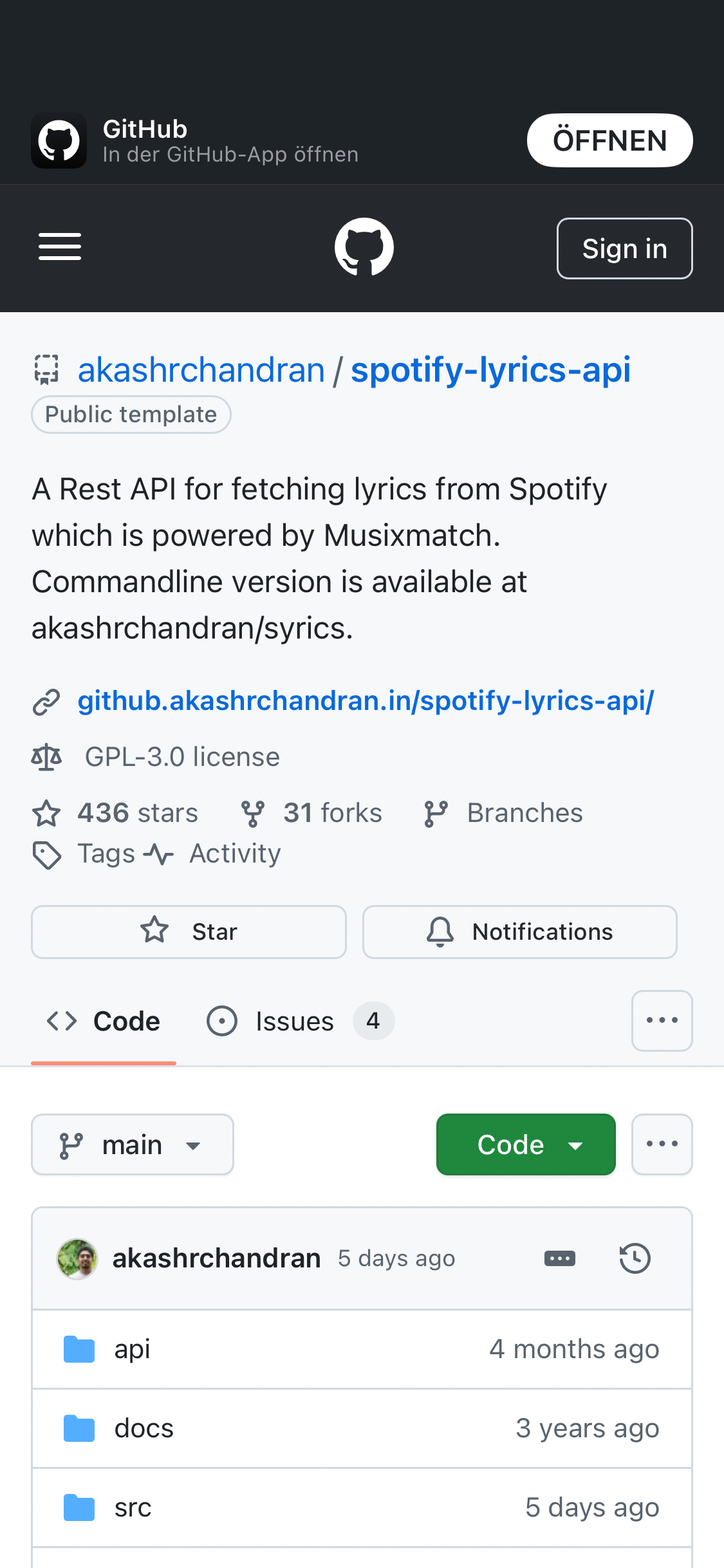Open the Notifications subscription button
This screenshot has width=724, height=1568.
coord(519,931)
